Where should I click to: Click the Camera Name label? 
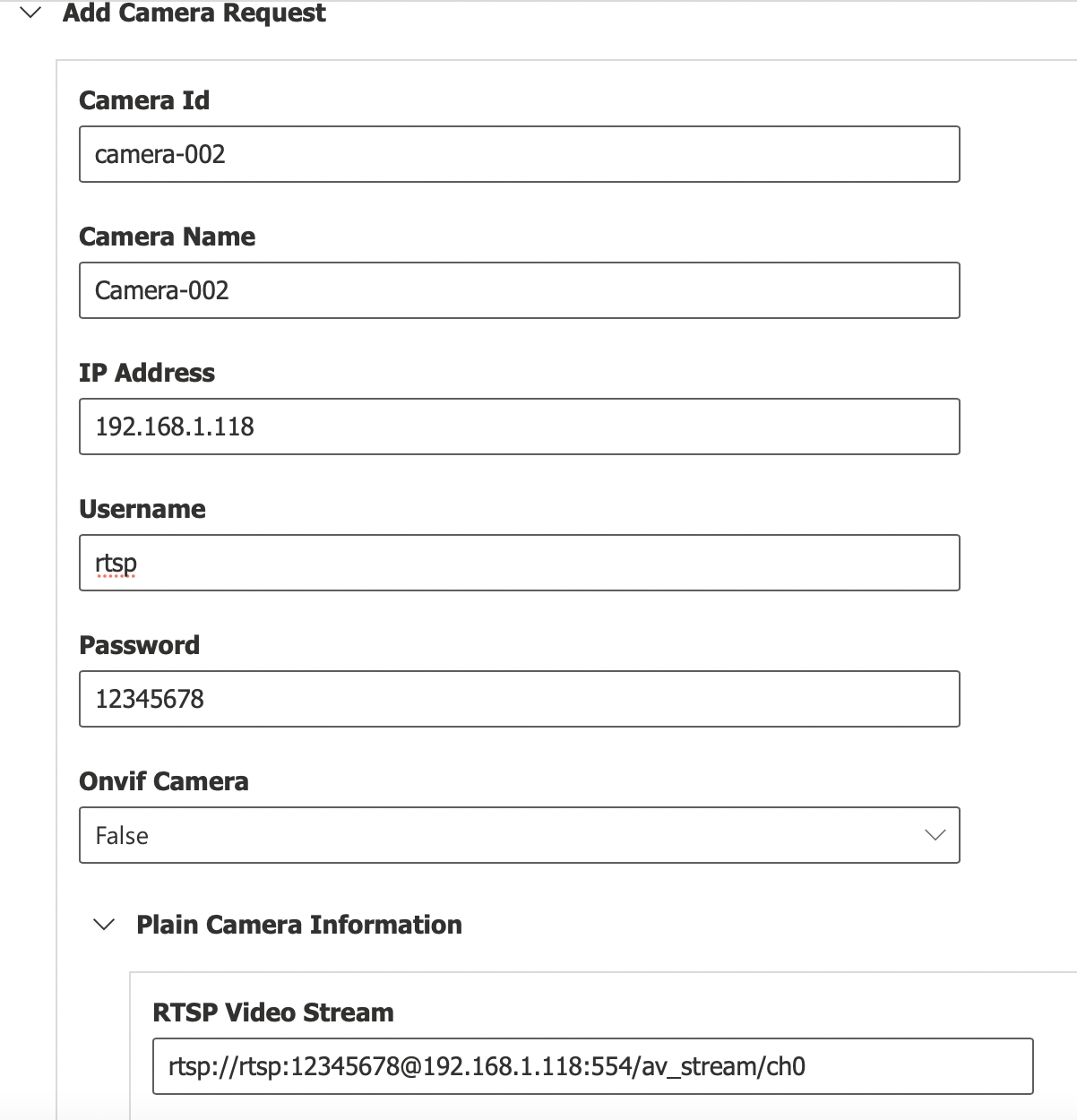pos(168,237)
